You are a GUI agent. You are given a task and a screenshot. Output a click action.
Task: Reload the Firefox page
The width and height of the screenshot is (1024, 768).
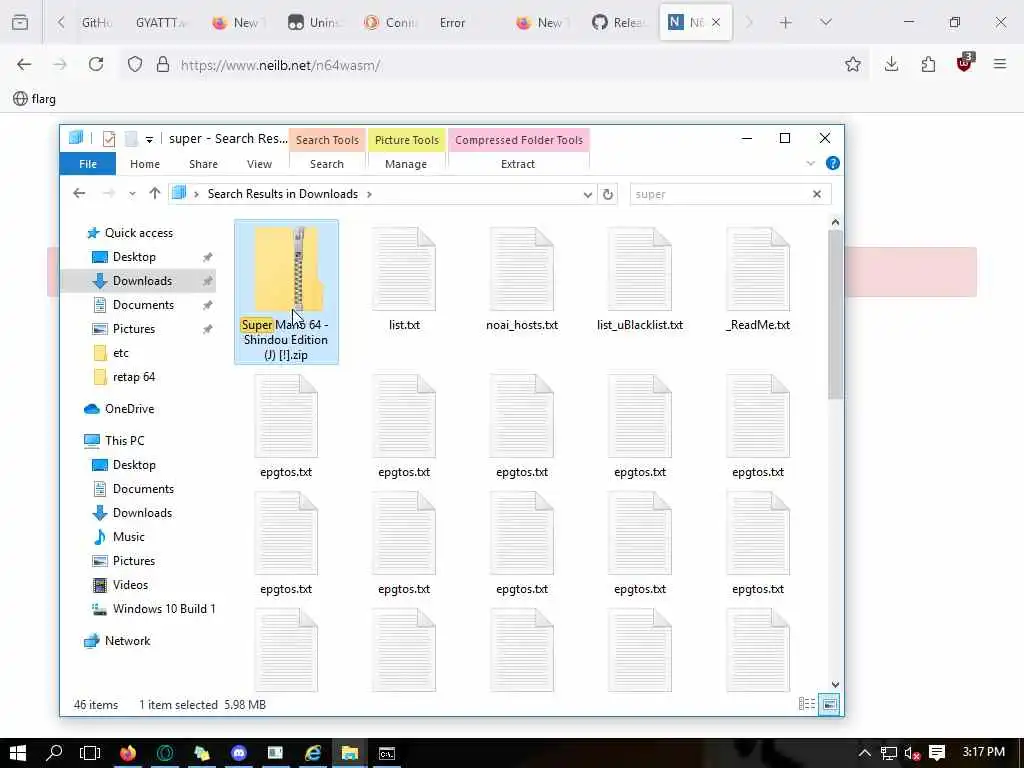click(96, 64)
